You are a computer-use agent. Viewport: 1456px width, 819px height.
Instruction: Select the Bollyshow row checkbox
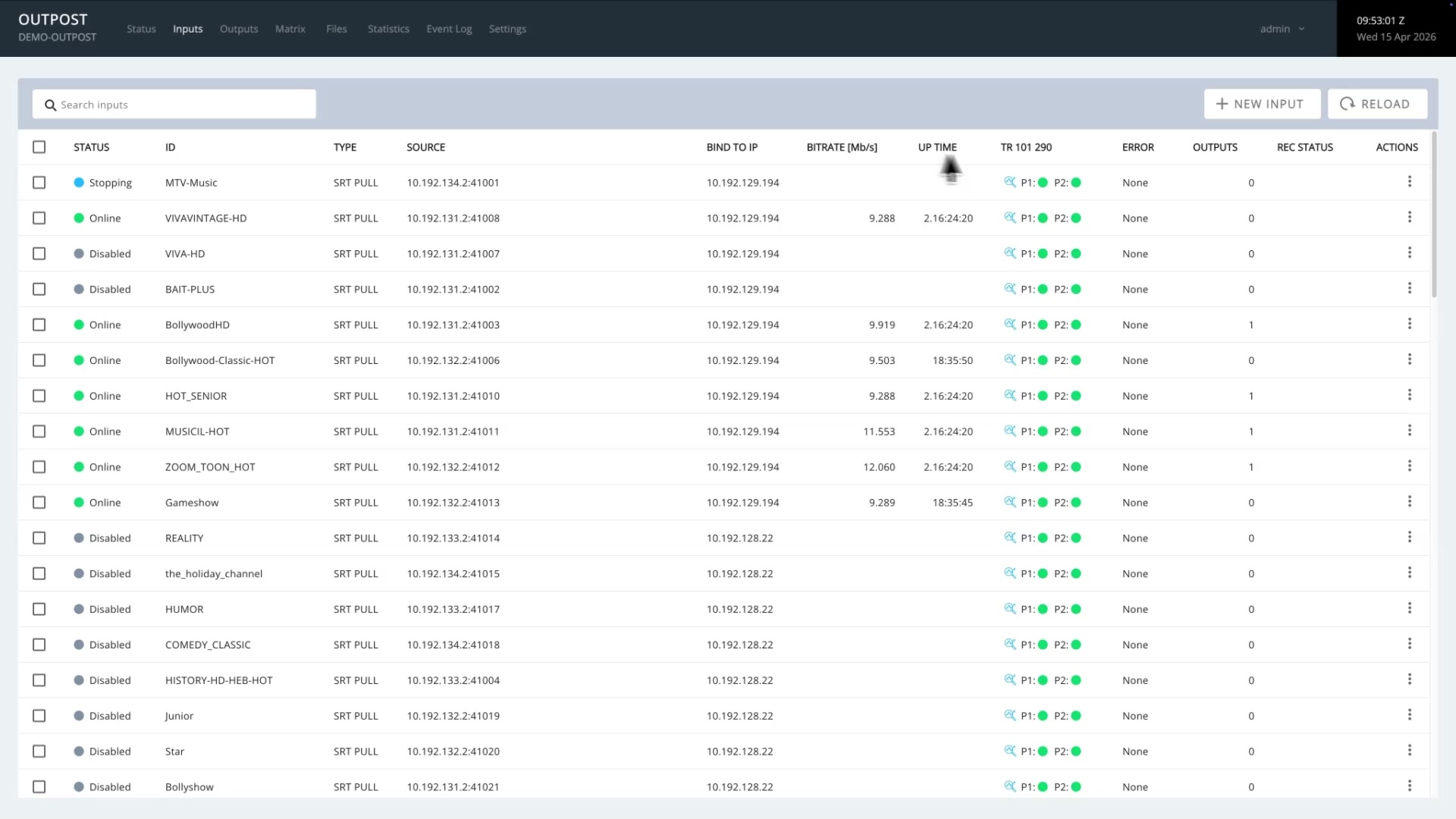pyautogui.click(x=39, y=787)
